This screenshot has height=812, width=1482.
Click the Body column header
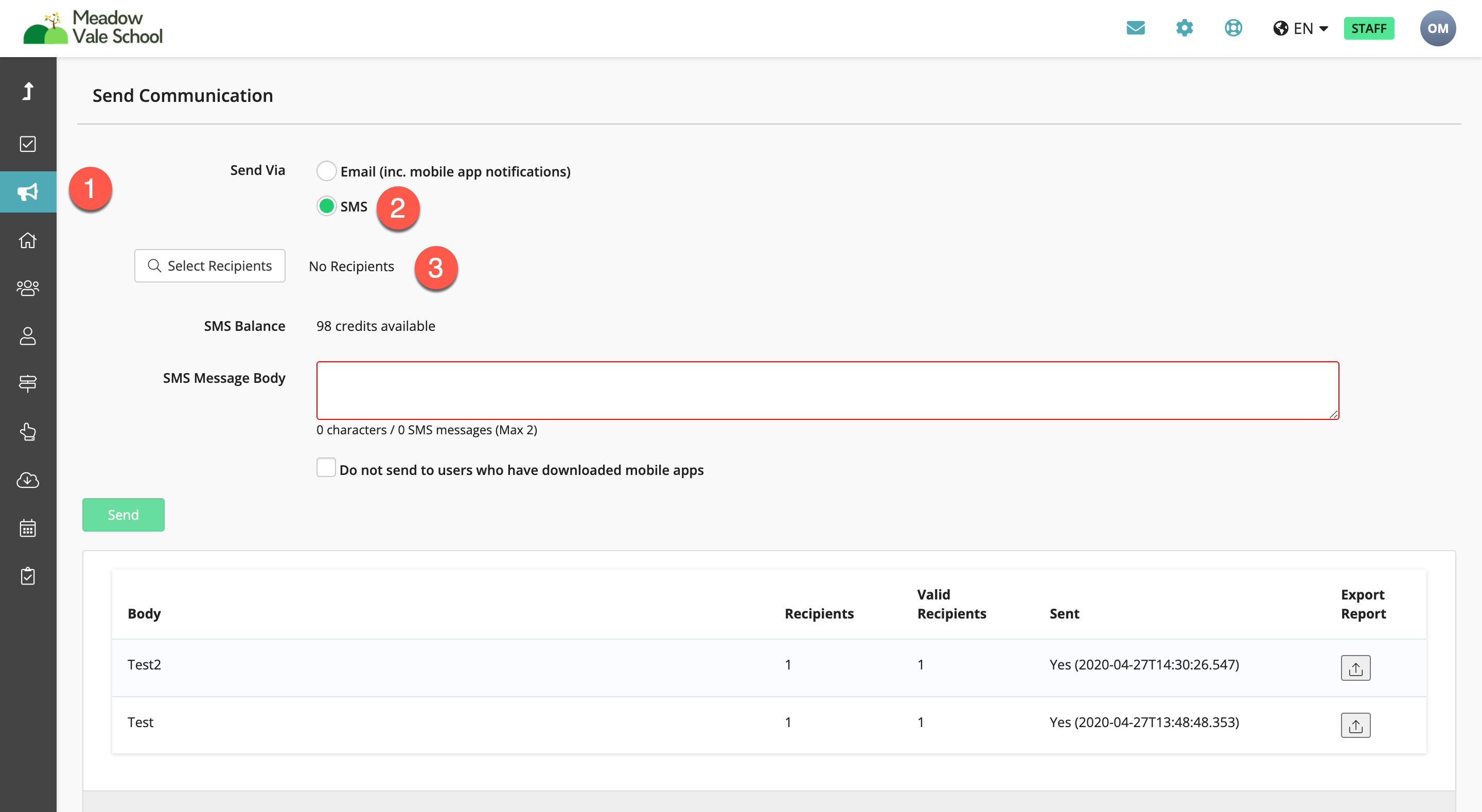pos(144,613)
